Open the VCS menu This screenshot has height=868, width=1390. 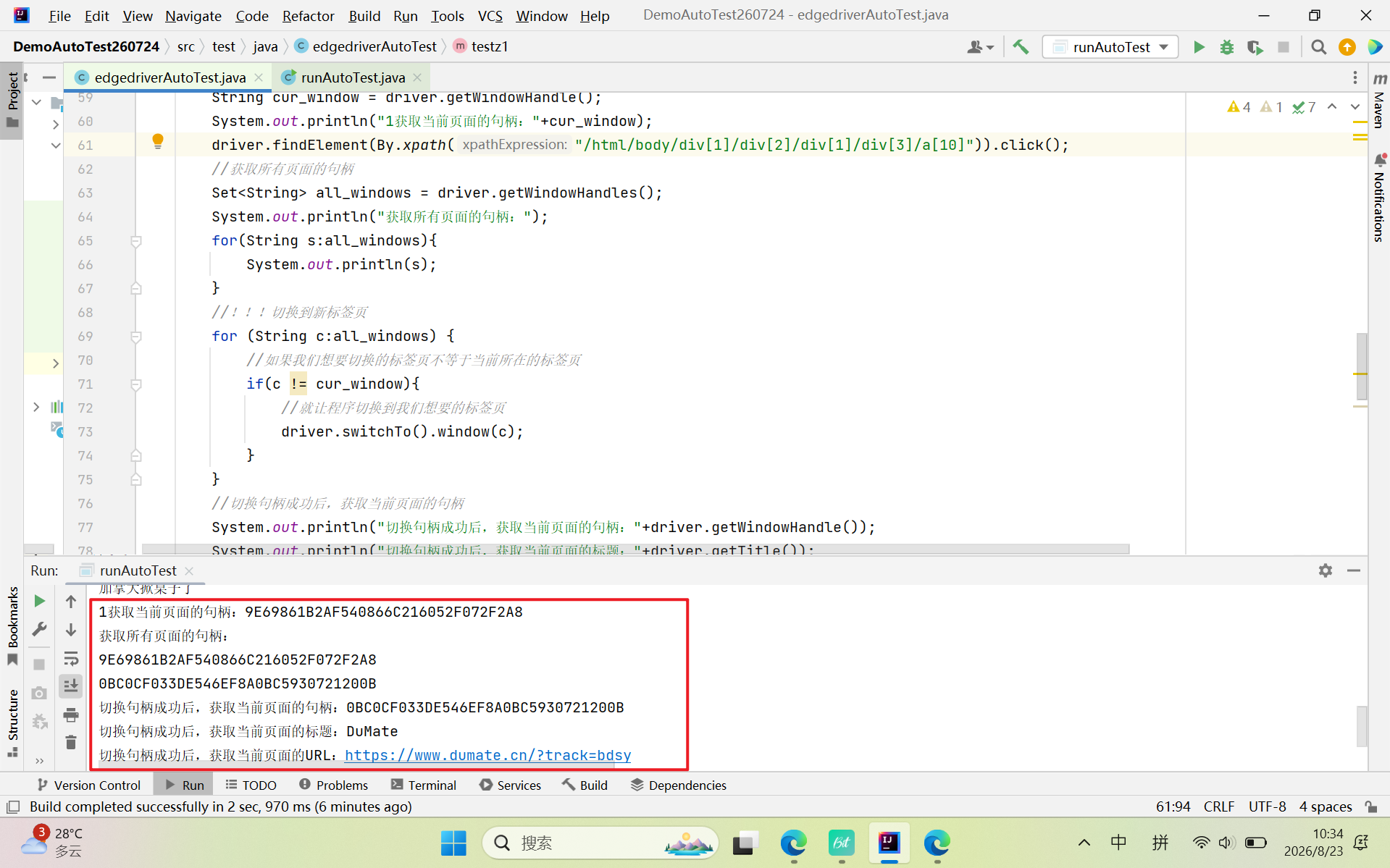point(490,15)
